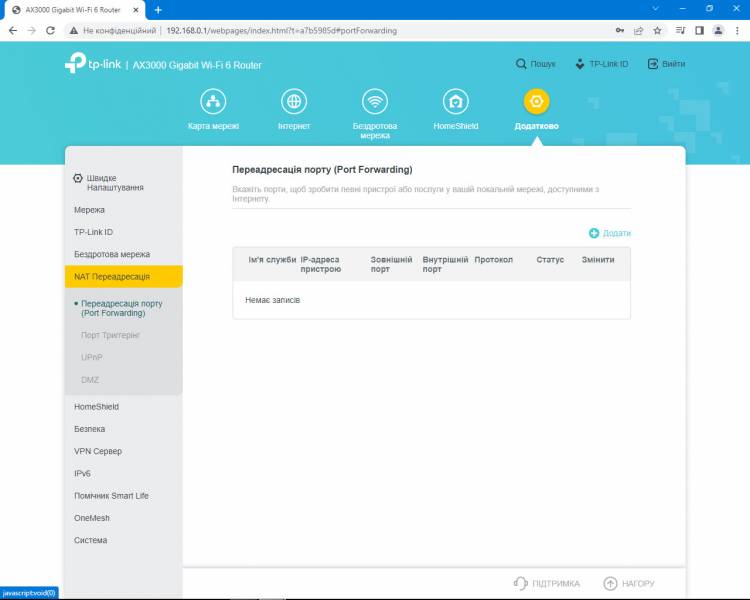Select Переадресація порту (Port Forwarding) subitem
Viewport: 750px width, 600px height.
tap(121, 308)
